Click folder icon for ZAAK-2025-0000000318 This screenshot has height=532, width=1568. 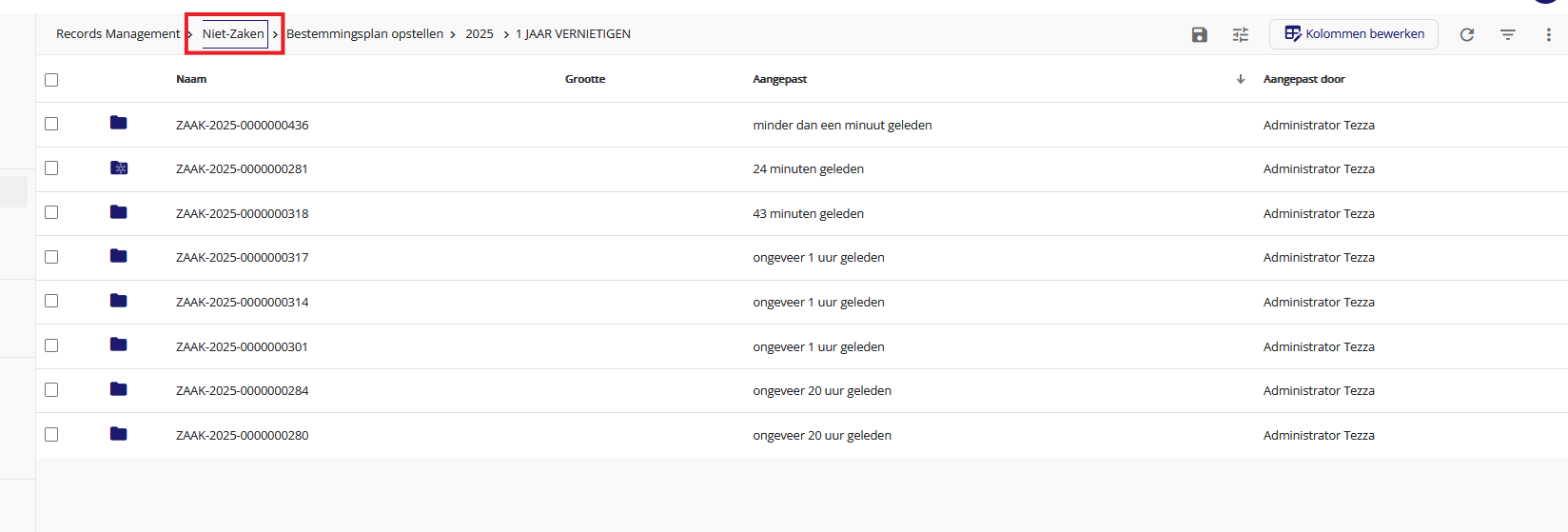tap(118, 212)
